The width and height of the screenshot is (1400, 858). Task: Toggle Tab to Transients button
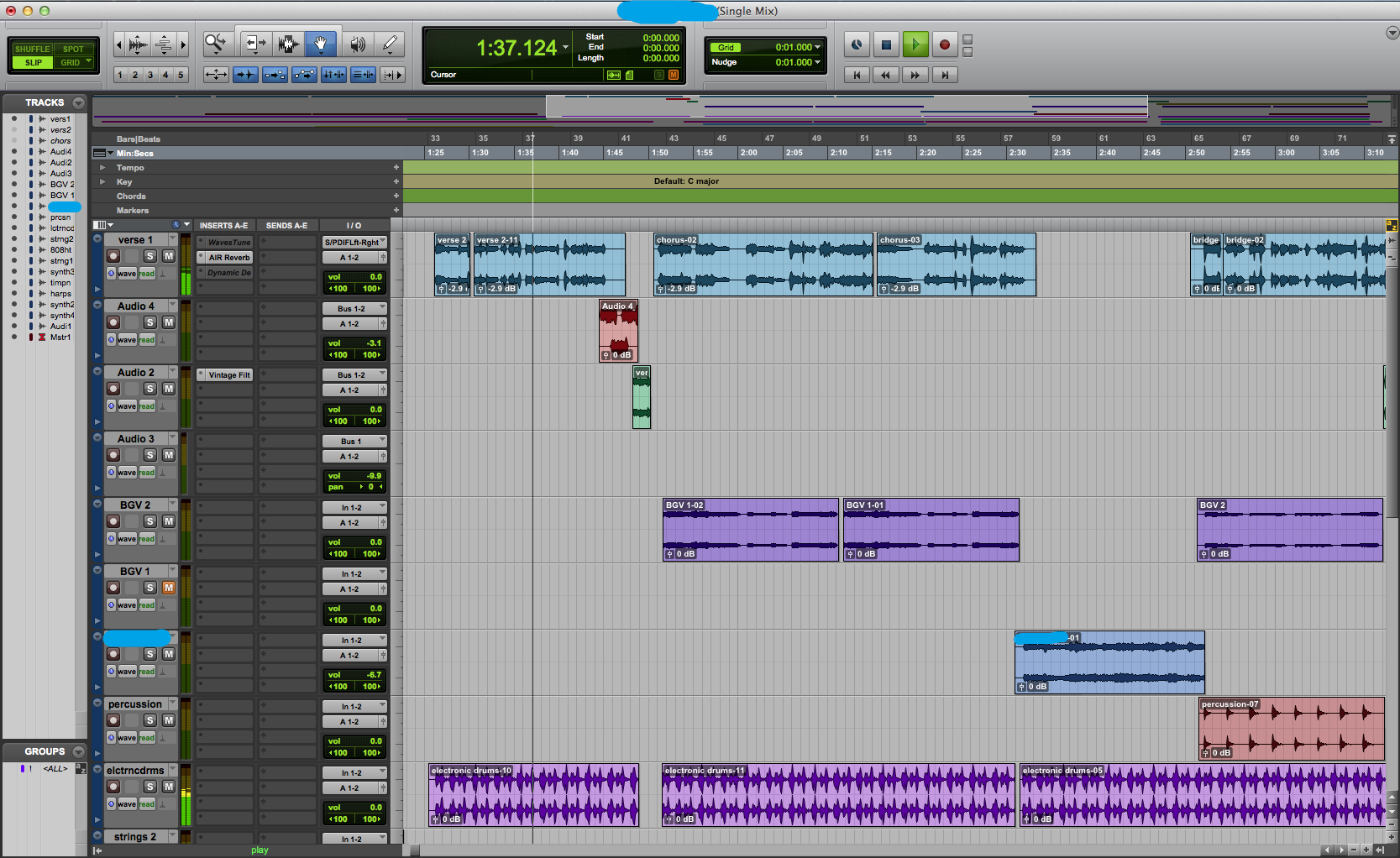[245, 75]
